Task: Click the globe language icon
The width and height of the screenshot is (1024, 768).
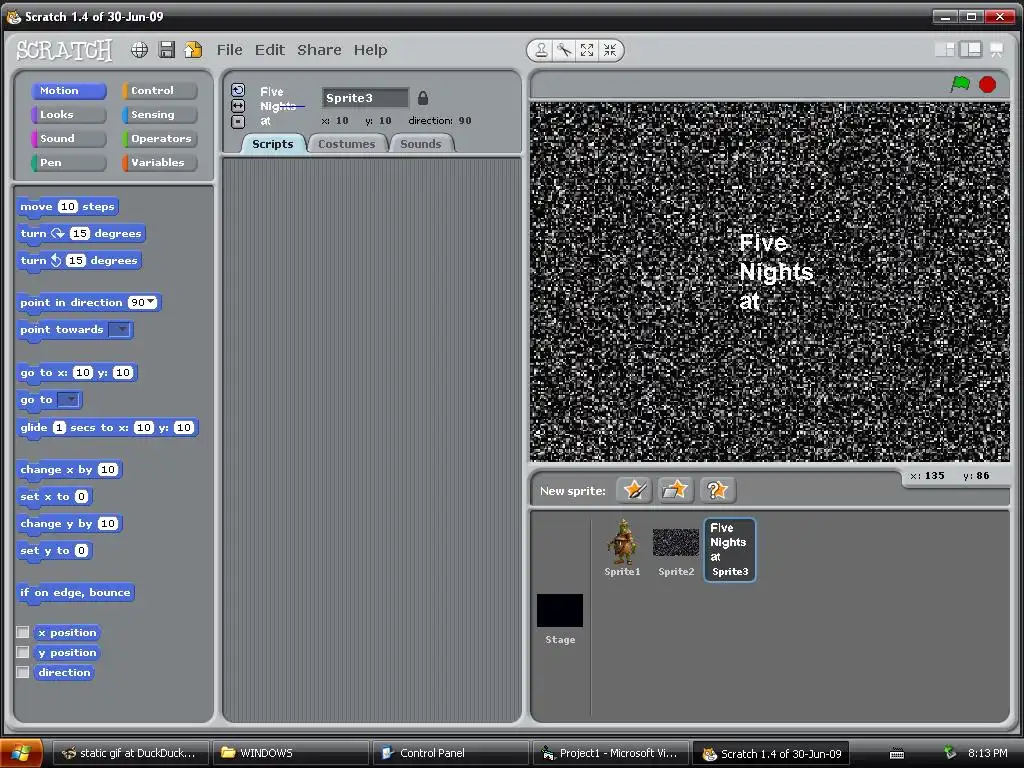Action: click(x=139, y=50)
